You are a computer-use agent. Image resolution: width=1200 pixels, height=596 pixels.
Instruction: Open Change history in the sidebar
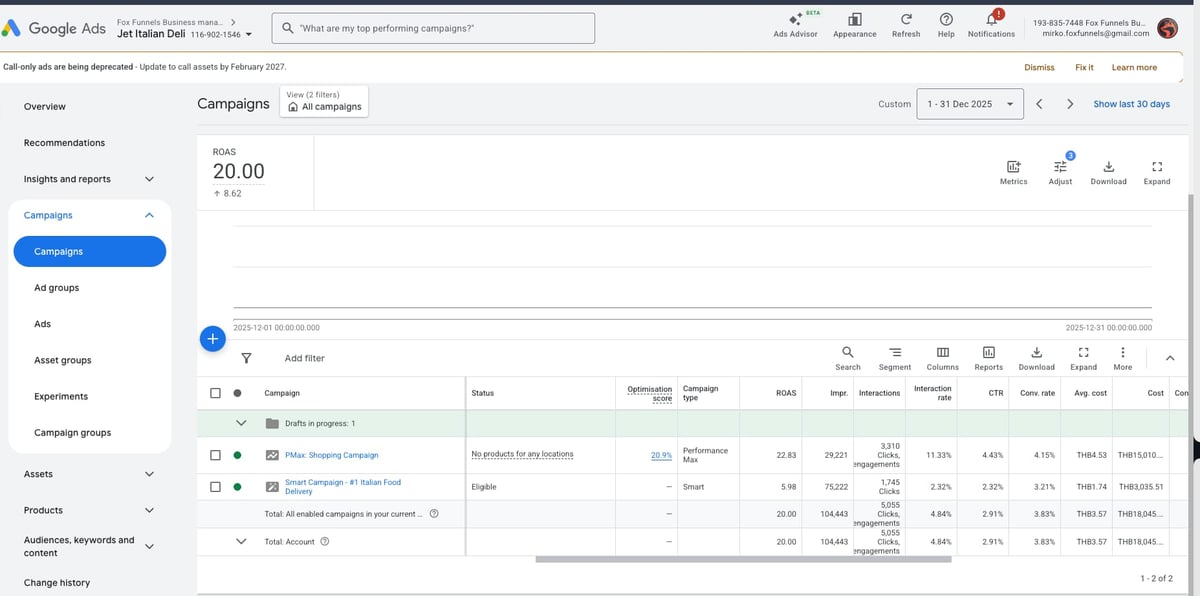point(57,583)
